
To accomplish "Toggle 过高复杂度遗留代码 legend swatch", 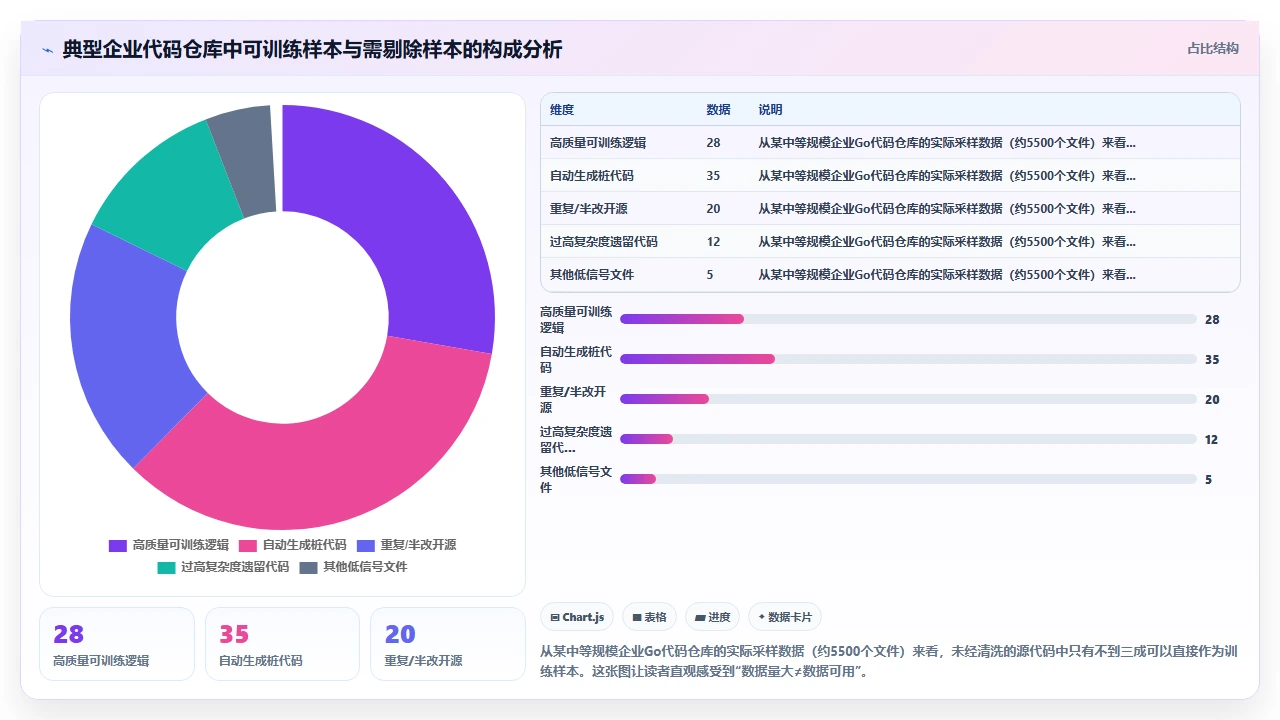I will pyautogui.click(x=166, y=567).
